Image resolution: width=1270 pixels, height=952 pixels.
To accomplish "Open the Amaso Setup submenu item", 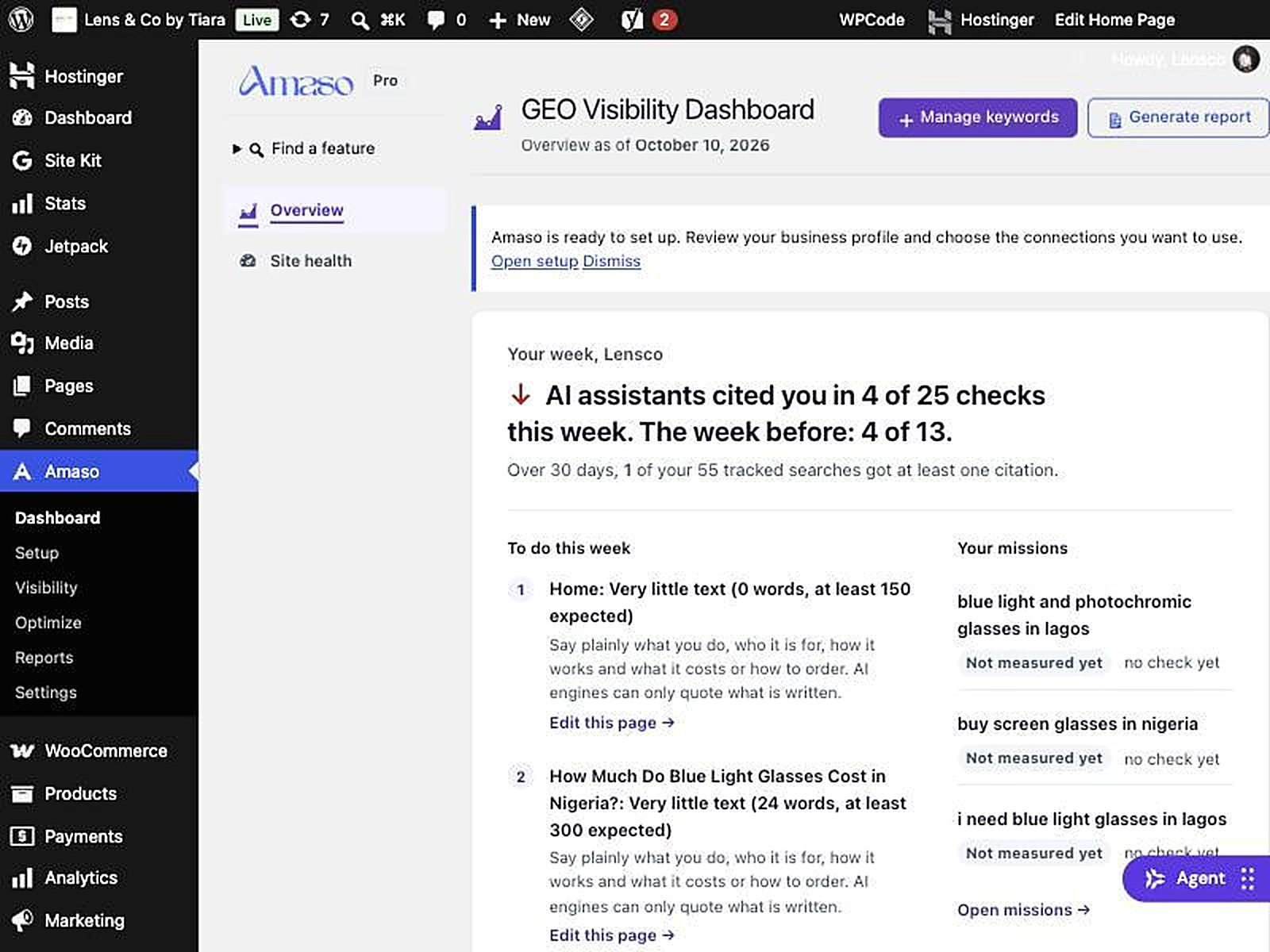I will (37, 553).
